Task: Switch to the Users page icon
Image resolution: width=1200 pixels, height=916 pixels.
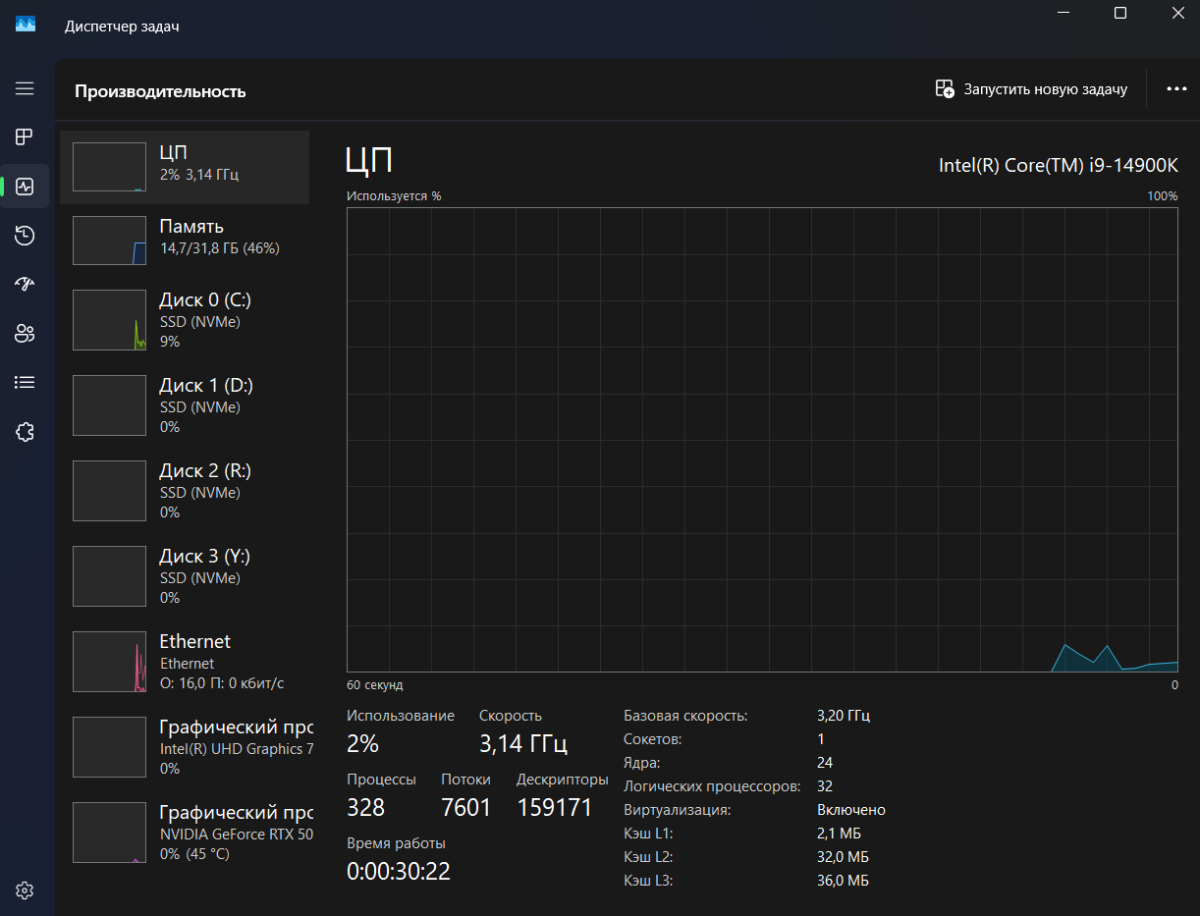Action: click(x=25, y=333)
